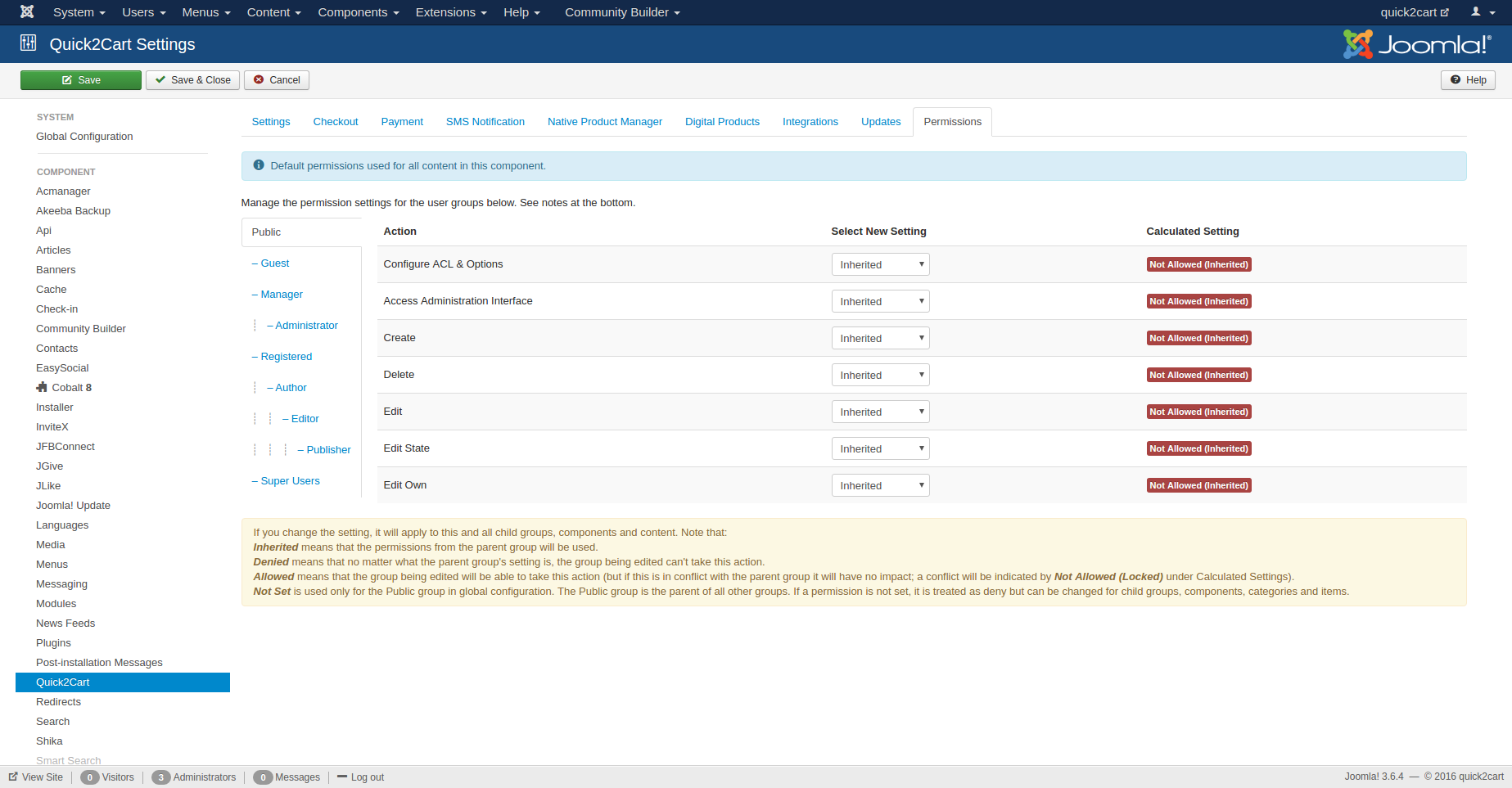The width and height of the screenshot is (1512, 788).
Task: Select the Publisher user group
Action: tap(328, 450)
